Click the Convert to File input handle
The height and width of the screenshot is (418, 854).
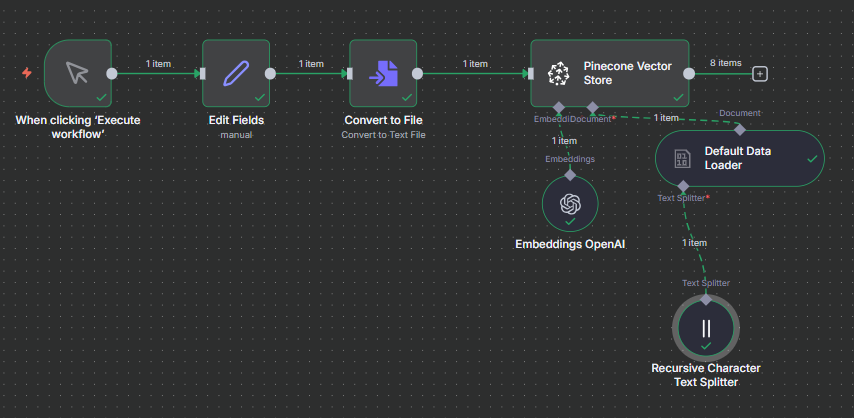350,73
